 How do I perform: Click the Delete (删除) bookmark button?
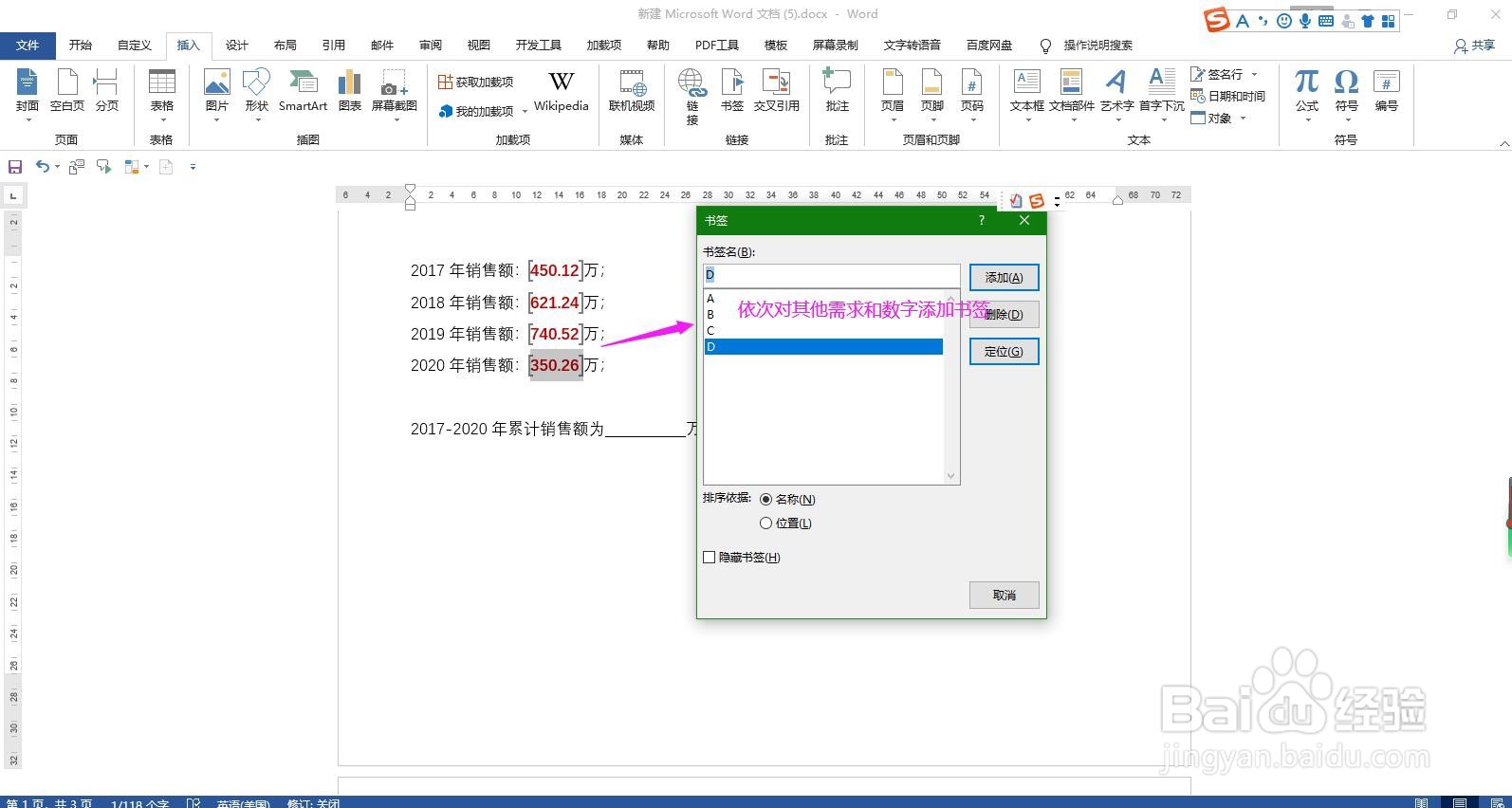click(x=1004, y=315)
